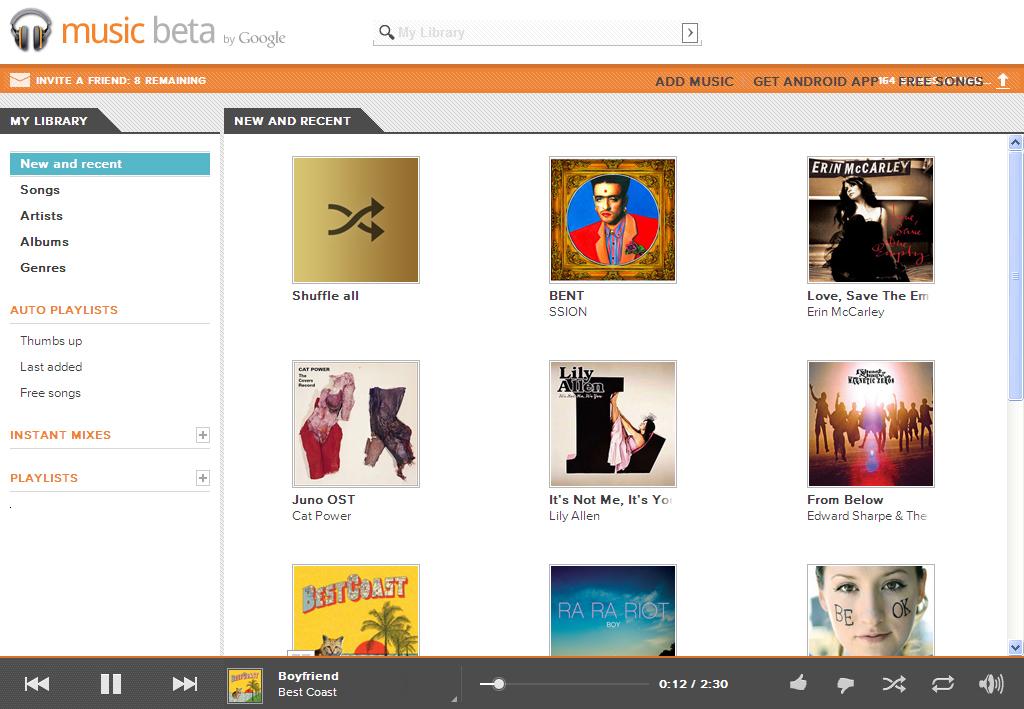This screenshot has height=709, width=1024.
Task: Open Free songs auto playlist
Action: [x=50, y=393]
